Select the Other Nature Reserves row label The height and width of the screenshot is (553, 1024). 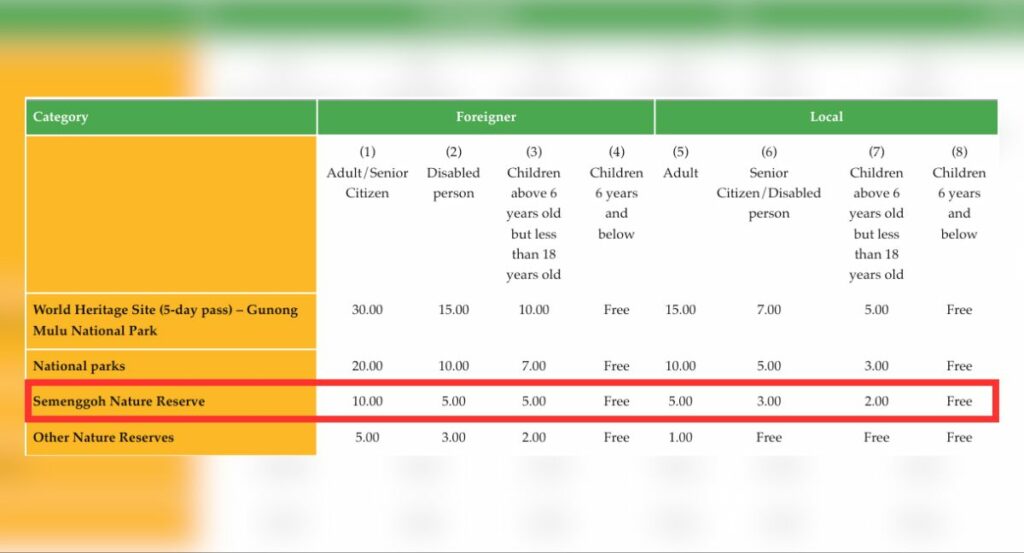[103, 437]
